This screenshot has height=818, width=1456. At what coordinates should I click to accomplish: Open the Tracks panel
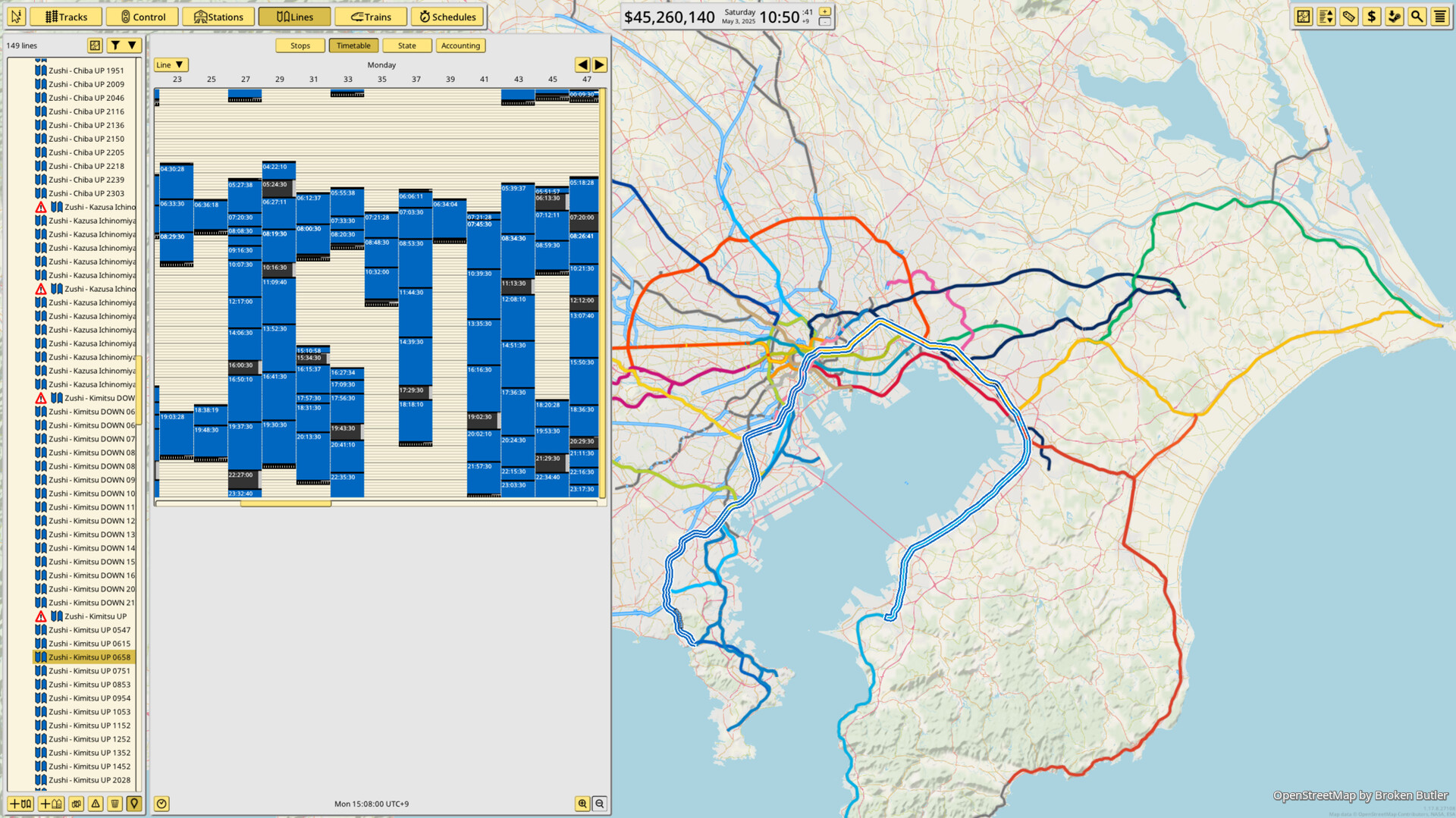(65, 16)
